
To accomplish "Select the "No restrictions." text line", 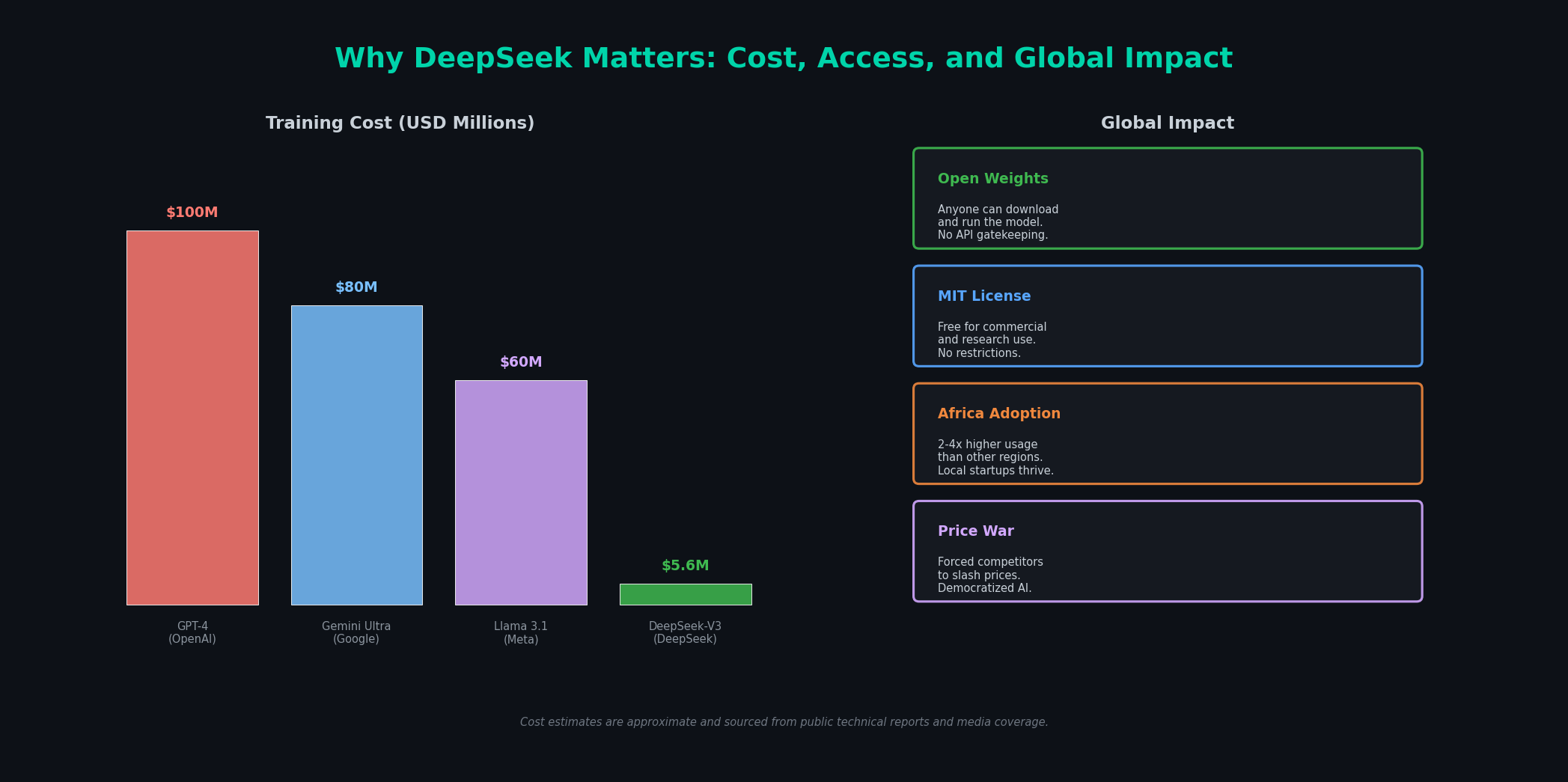I will [x=980, y=353].
